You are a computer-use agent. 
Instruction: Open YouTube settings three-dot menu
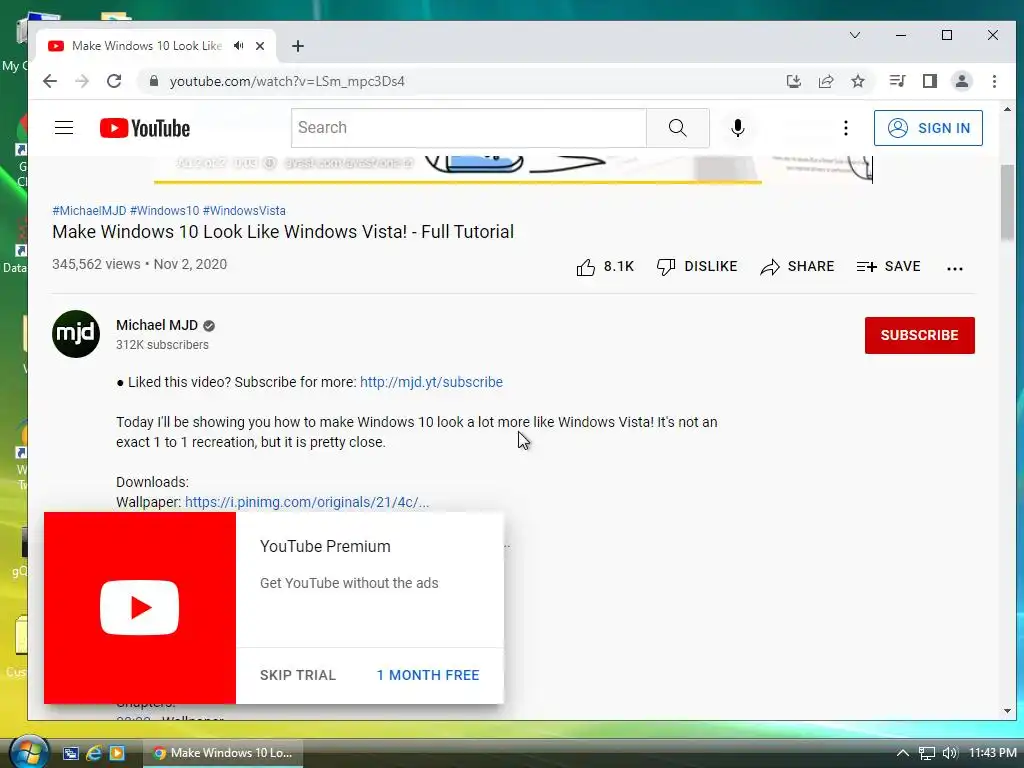[x=846, y=128]
